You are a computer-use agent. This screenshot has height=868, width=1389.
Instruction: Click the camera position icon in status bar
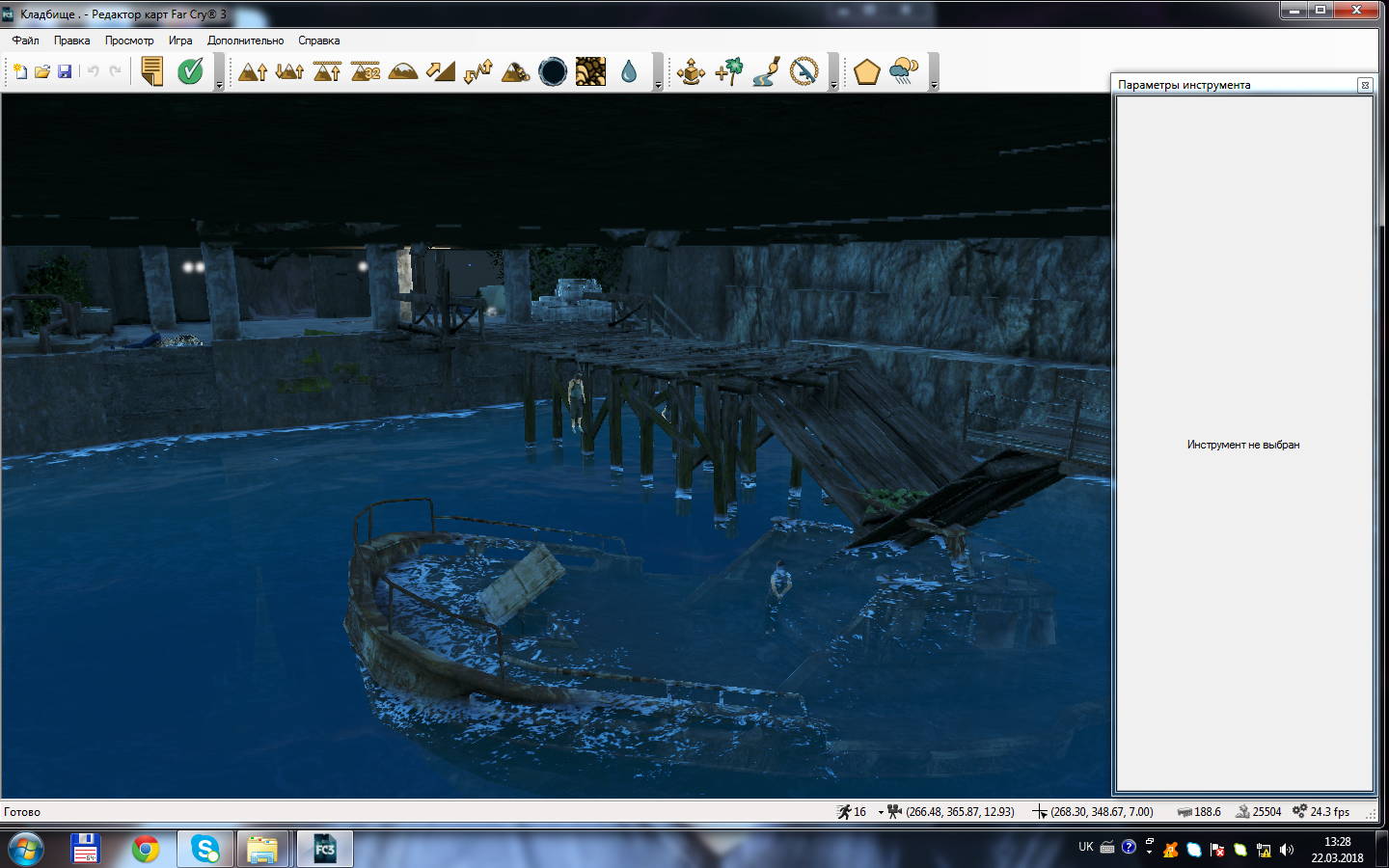[895, 812]
